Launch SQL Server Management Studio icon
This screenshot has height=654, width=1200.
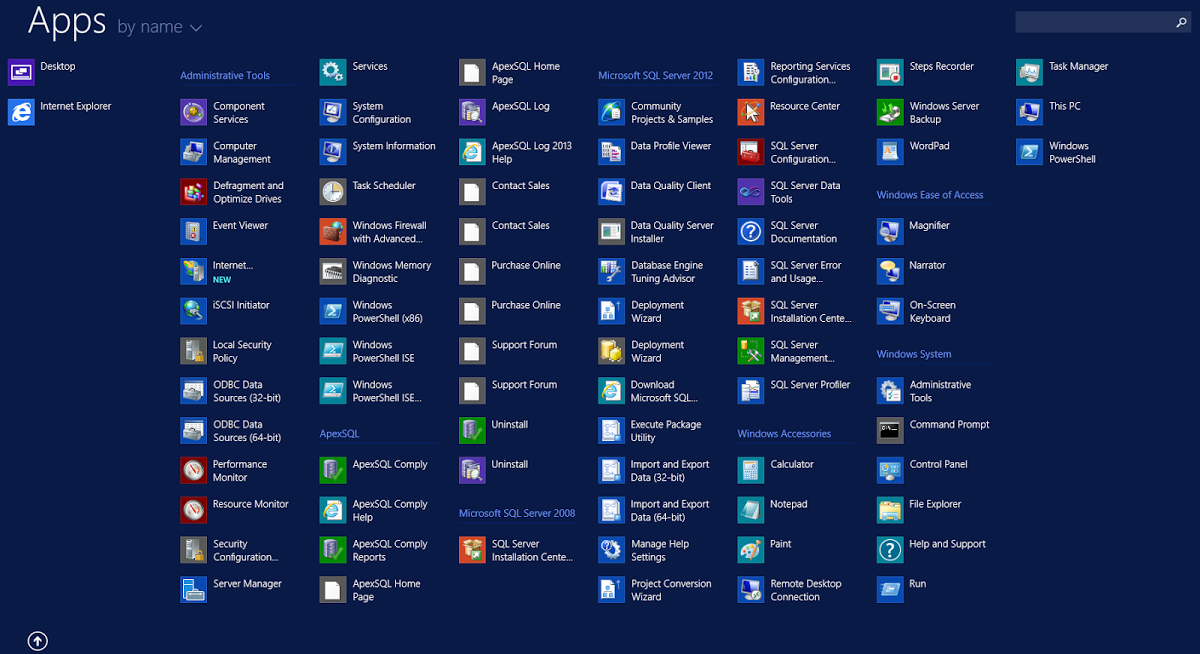coord(751,352)
